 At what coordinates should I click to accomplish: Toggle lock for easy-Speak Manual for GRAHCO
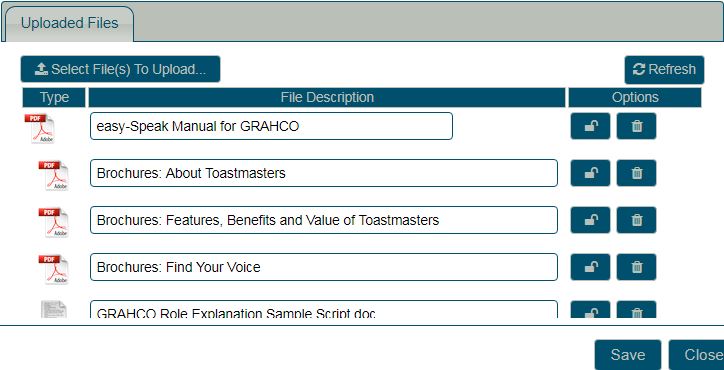pos(590,126)
